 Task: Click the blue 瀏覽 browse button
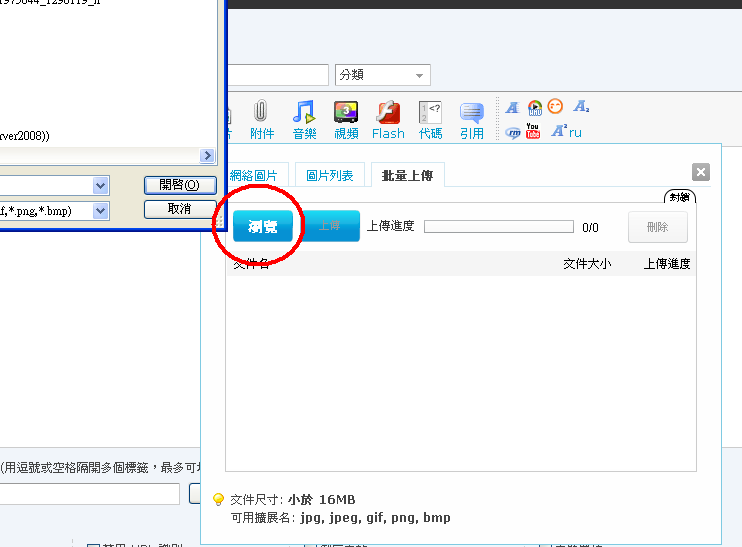coord(263,226)
